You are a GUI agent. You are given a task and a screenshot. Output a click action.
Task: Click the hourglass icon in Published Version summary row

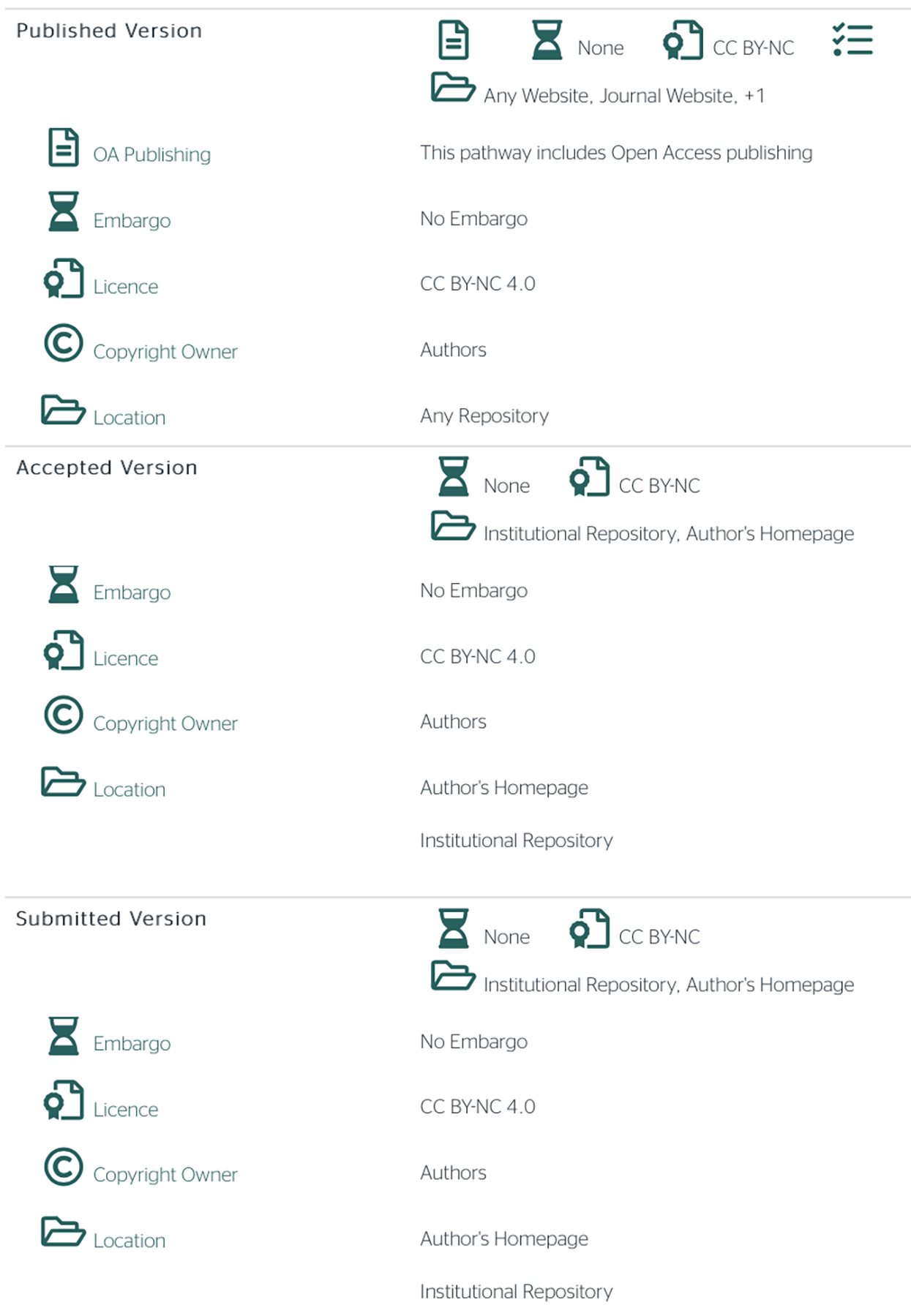point(547,40)
